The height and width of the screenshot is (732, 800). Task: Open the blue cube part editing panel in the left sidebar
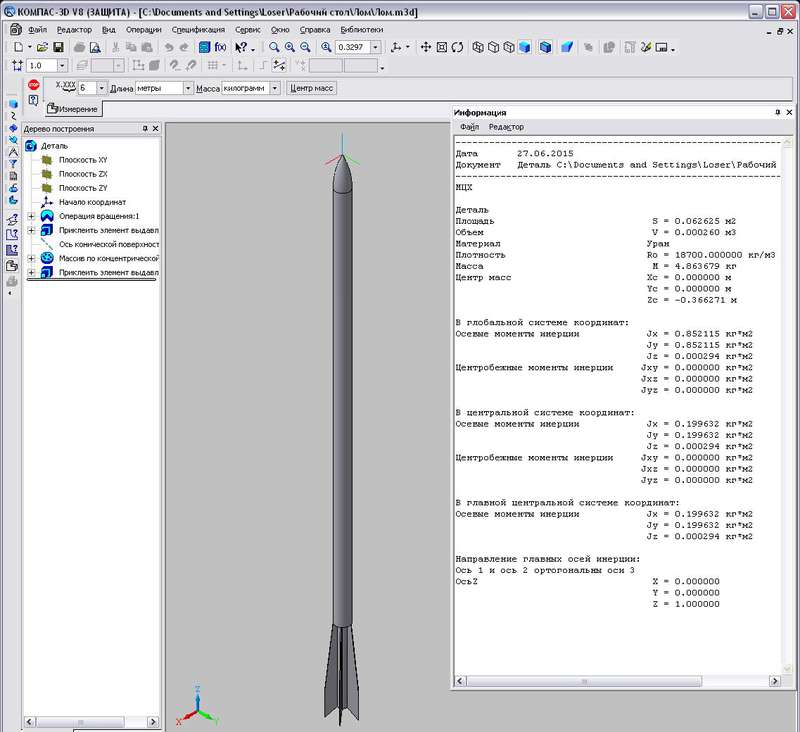click(13, 104)
